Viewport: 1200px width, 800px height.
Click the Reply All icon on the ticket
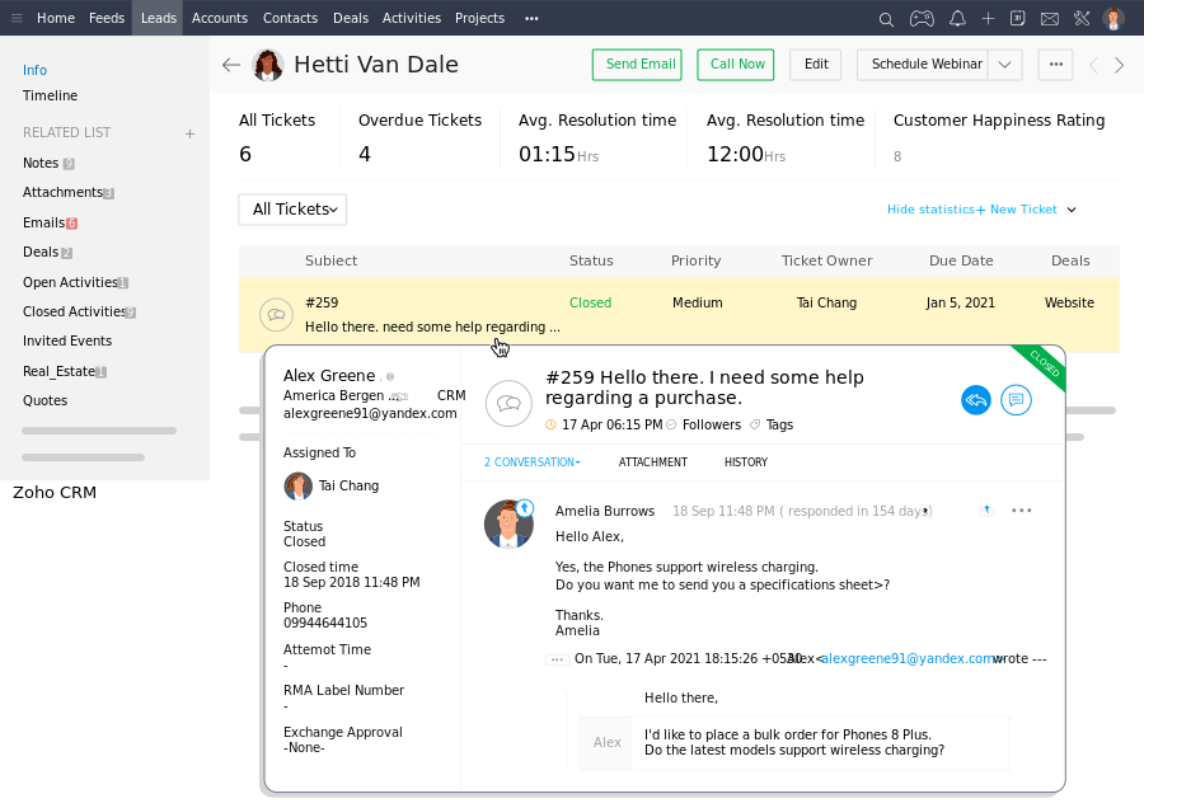(x=976, y=400)
